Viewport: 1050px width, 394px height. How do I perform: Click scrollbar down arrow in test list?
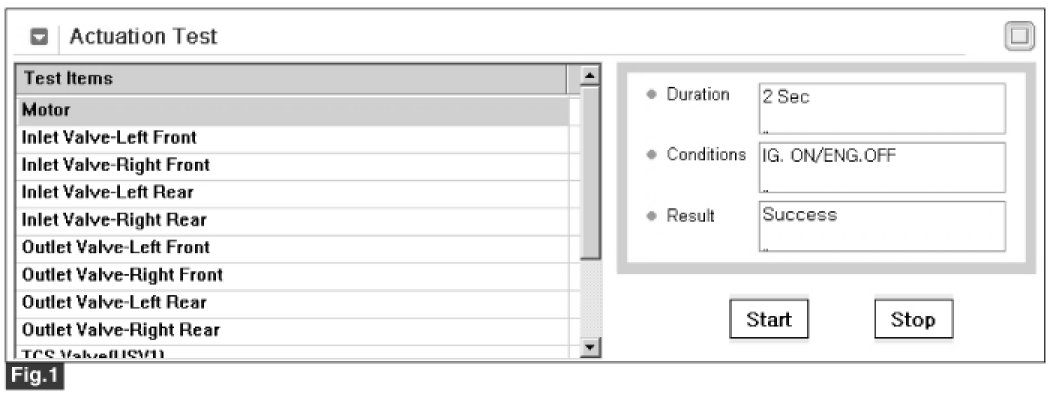pos(590,347)
